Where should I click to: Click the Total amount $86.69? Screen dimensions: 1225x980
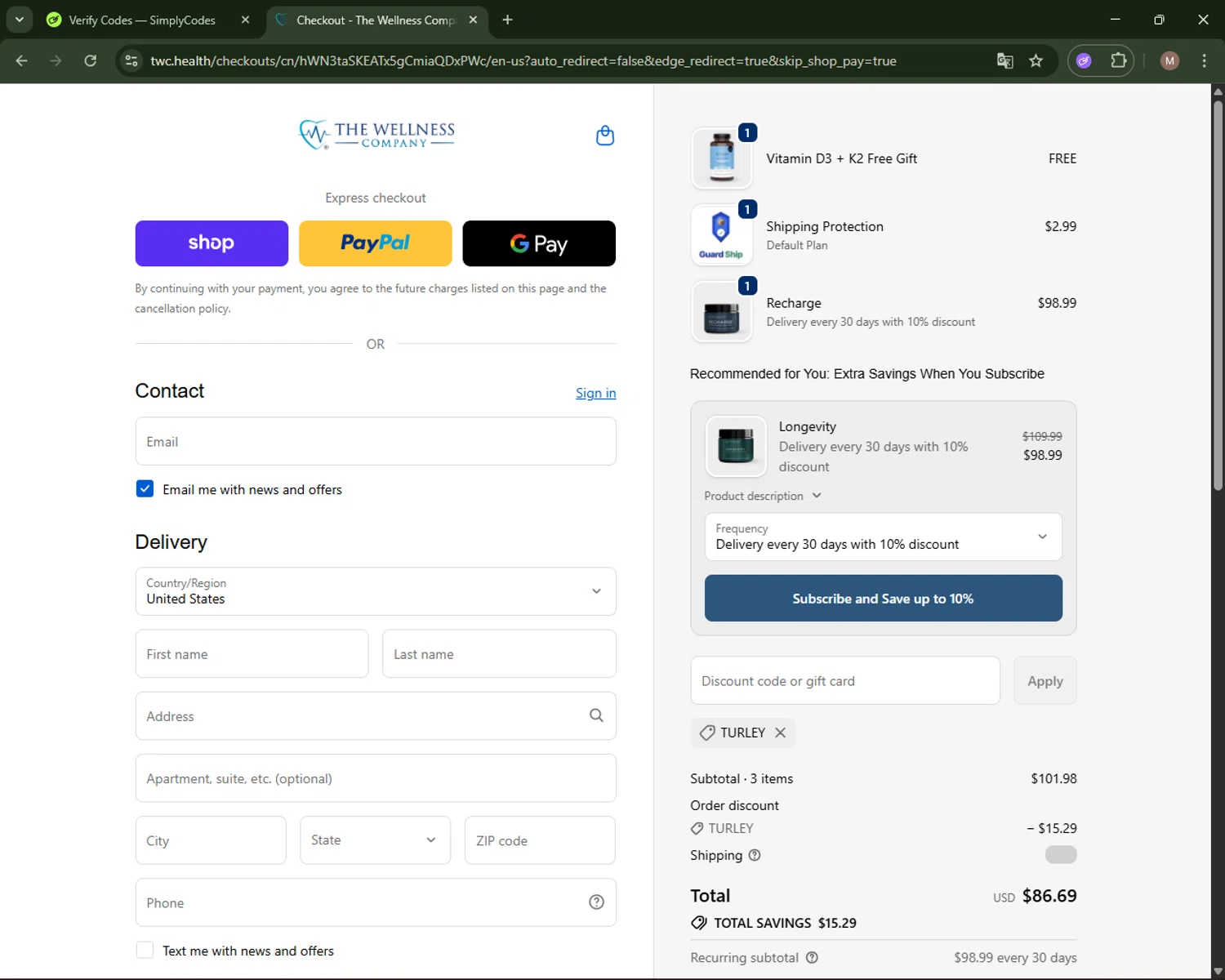click(x=1049, y=896)
